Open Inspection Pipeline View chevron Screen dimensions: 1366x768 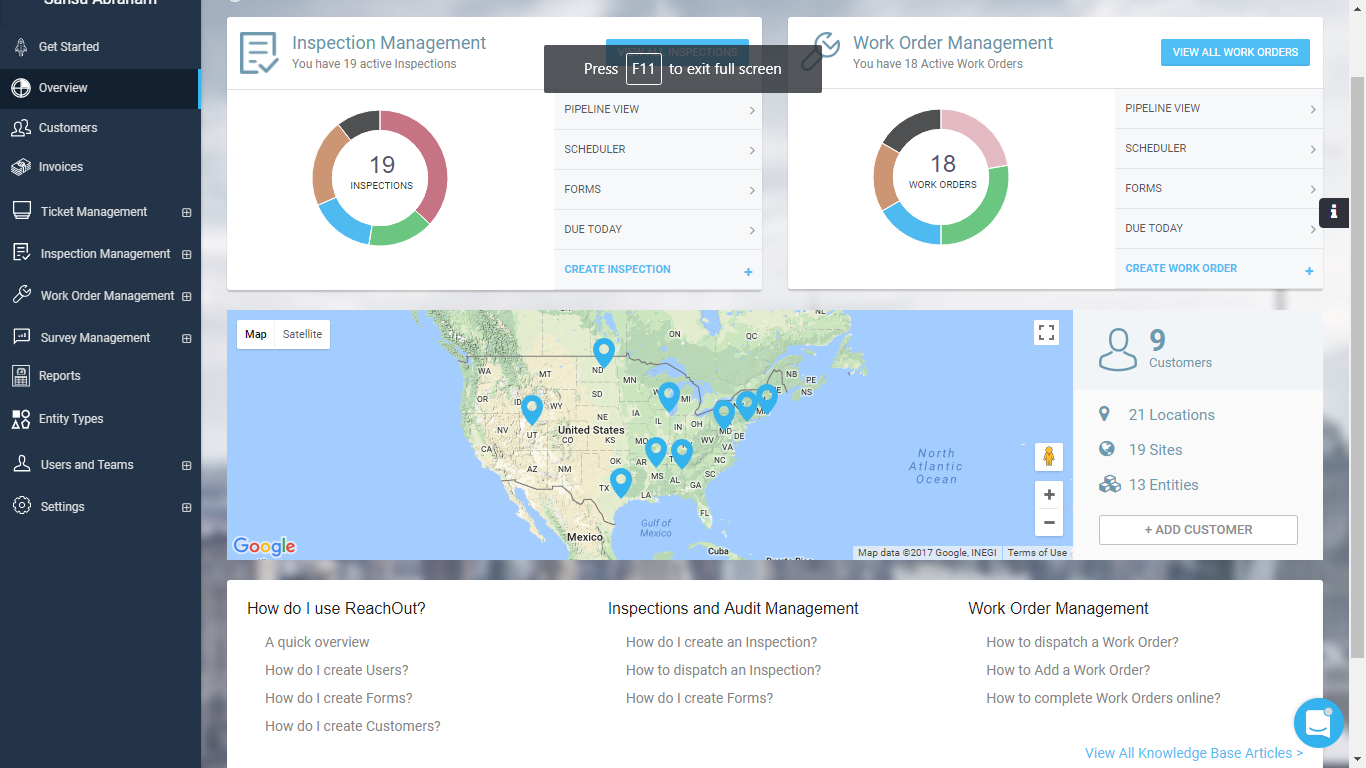752,110
